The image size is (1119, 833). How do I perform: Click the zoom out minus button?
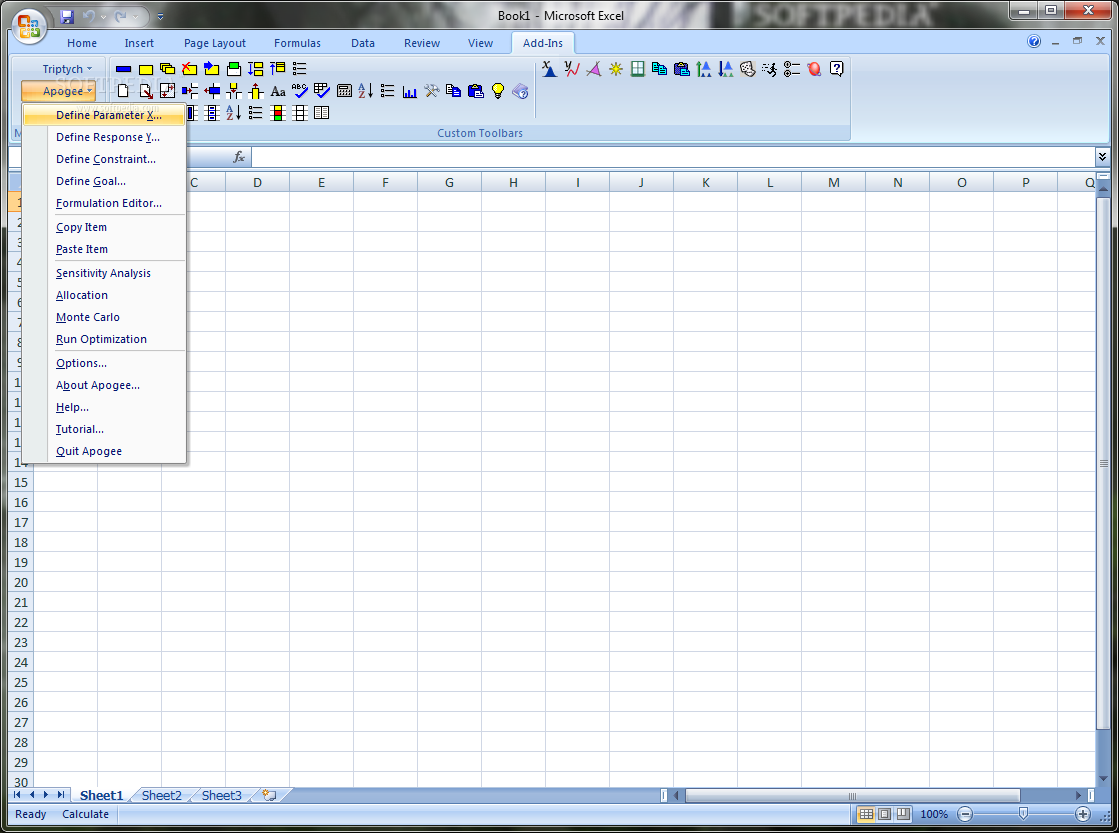coord(965,814)
